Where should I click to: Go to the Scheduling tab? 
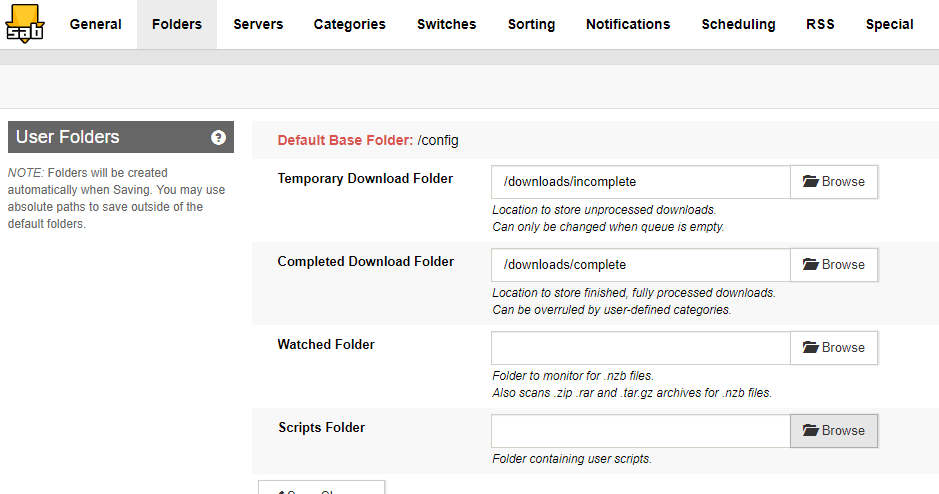point(738,25)
